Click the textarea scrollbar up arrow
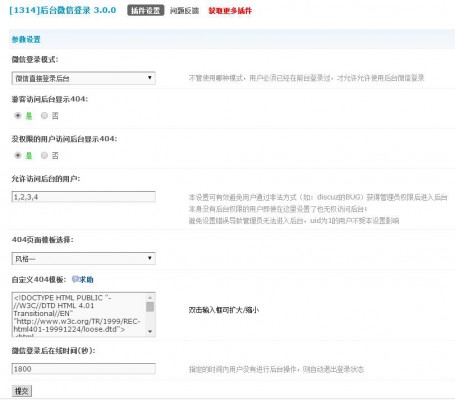Viewport: 455px width, 400px height. pos(150,297)
